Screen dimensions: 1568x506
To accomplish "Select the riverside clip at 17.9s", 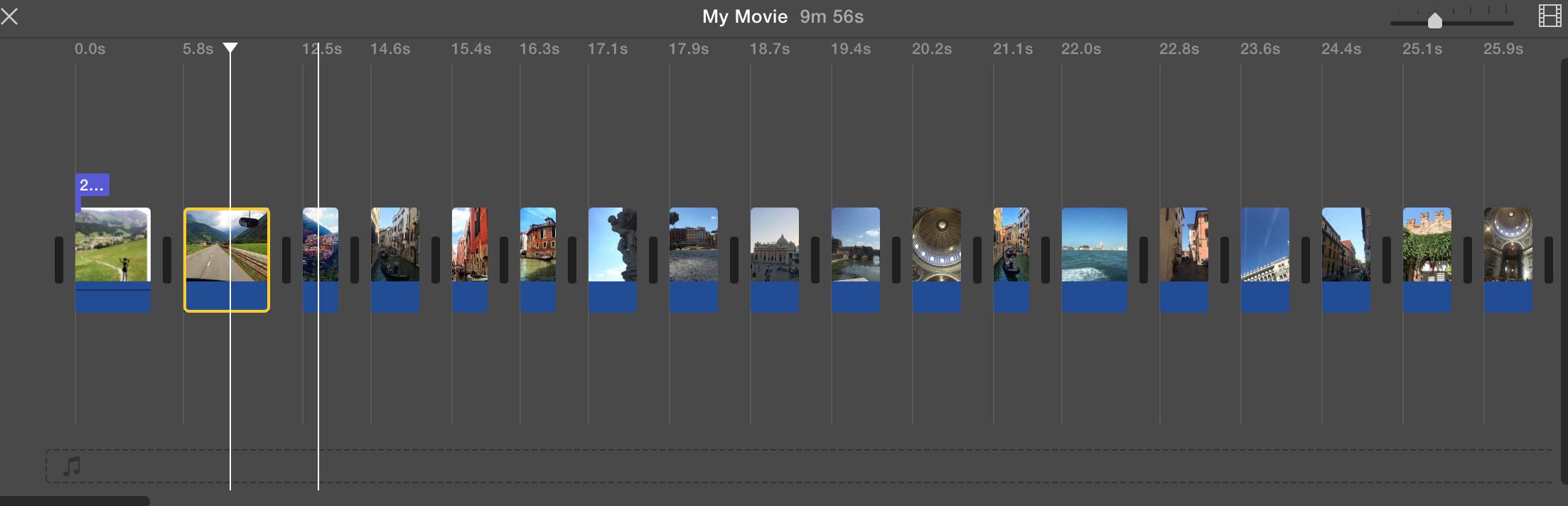I will pyautogui.click(x=694, y=259).
